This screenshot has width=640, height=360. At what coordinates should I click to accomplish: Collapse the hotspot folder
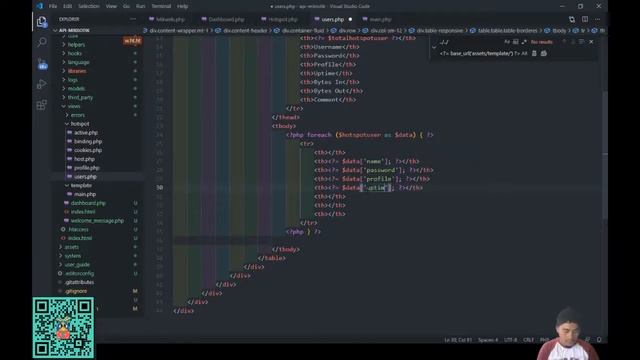[80, 124]
